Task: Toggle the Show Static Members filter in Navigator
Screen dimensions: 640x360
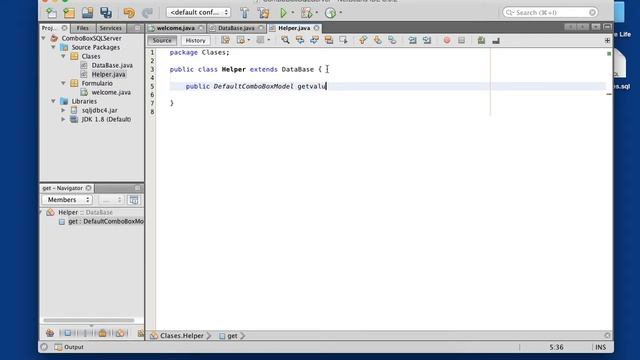Action: coord(85,333)
